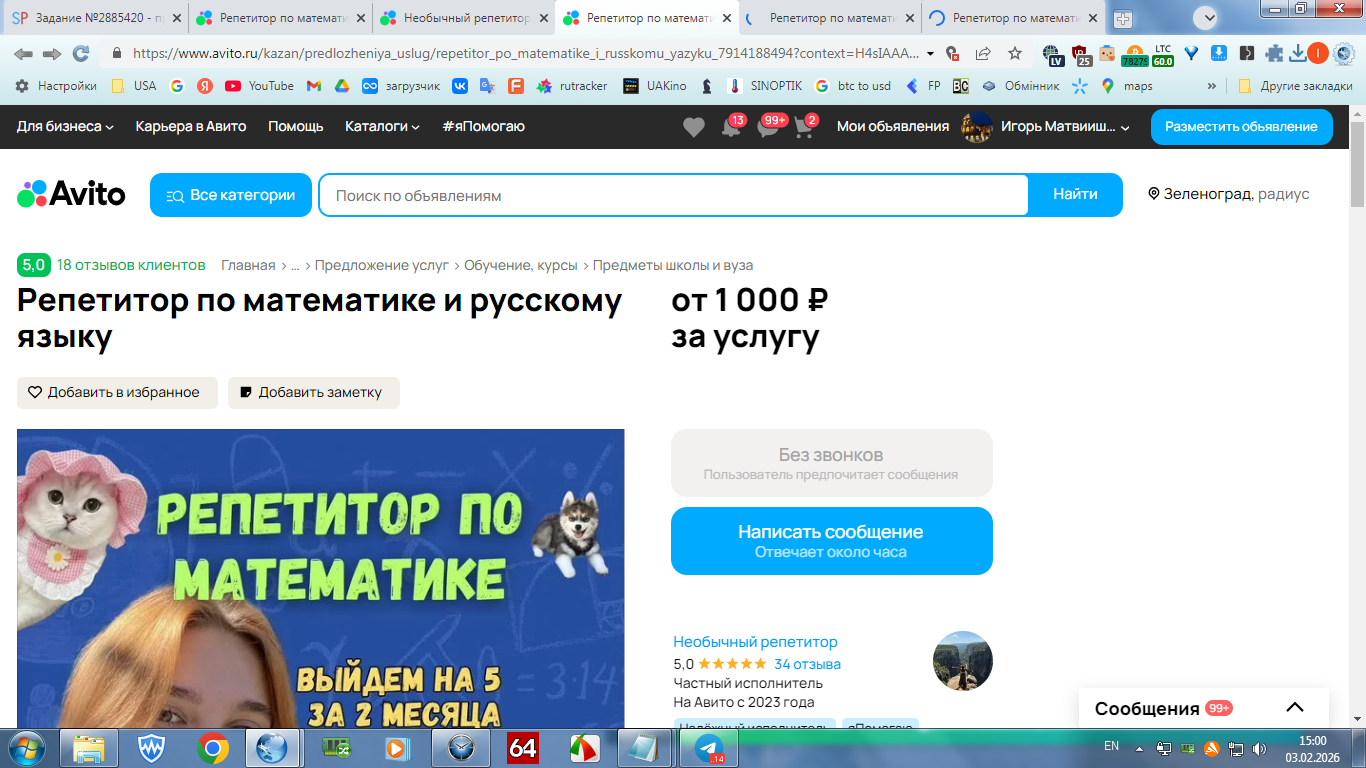Switch to the Задание №2885420 tab

click(95, 18)
